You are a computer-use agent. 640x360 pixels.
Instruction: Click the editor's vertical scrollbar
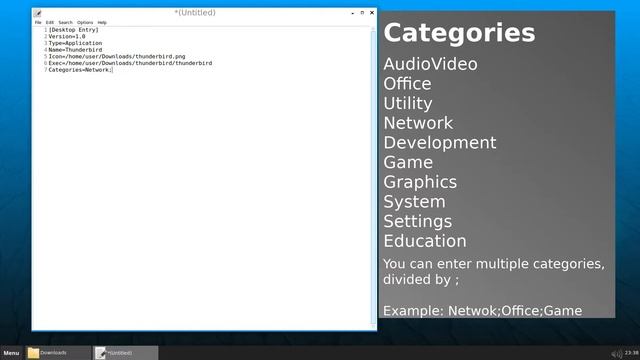[373, 178]
